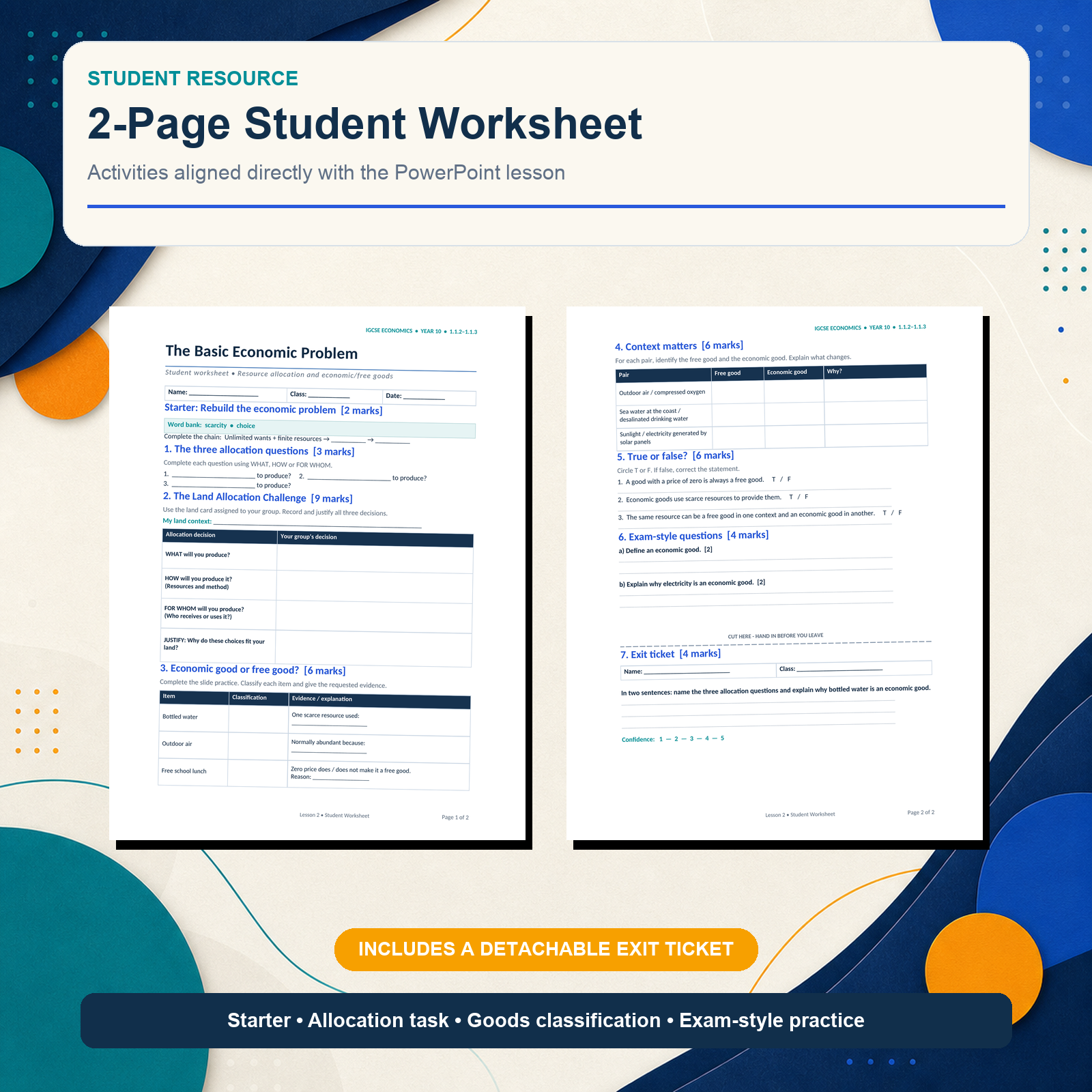Click the Class field on page 1
This screenshot has height=1092, width=1092.
tap(334, 394)
